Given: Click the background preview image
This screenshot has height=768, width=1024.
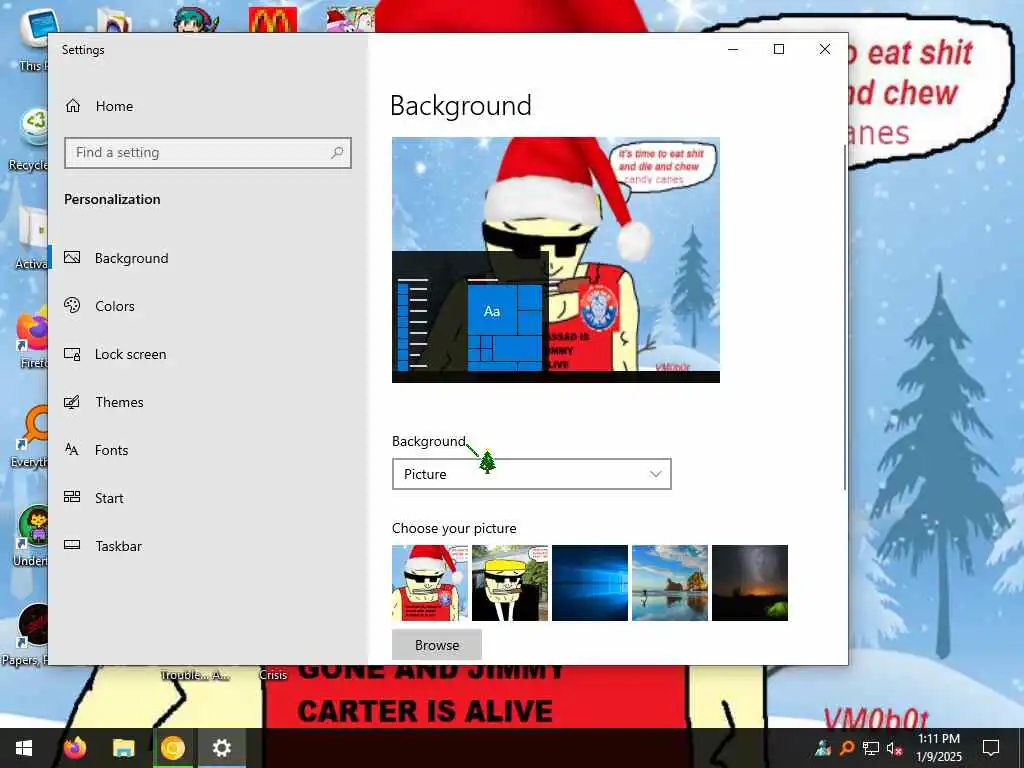Looking at the screenshot, I should 556,260.
